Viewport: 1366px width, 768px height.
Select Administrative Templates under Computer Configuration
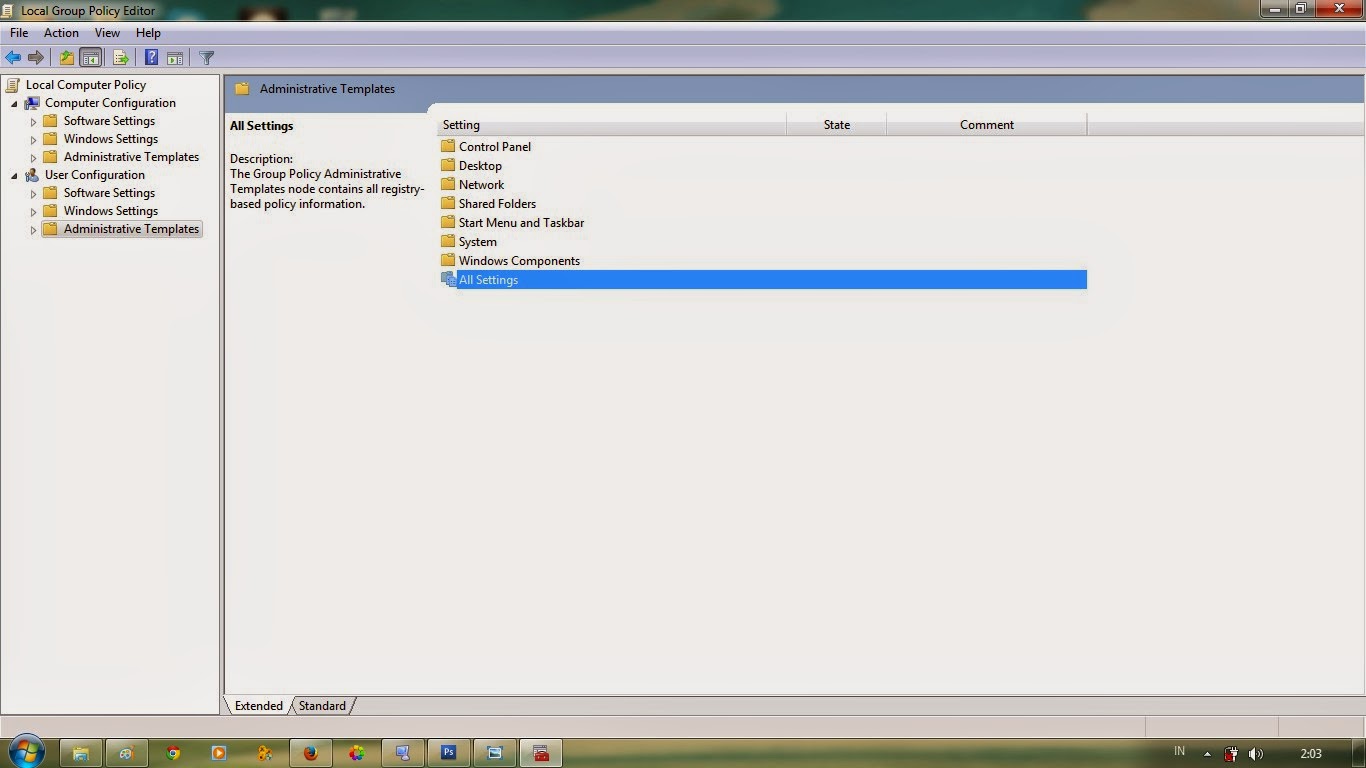tap(131, 157)
